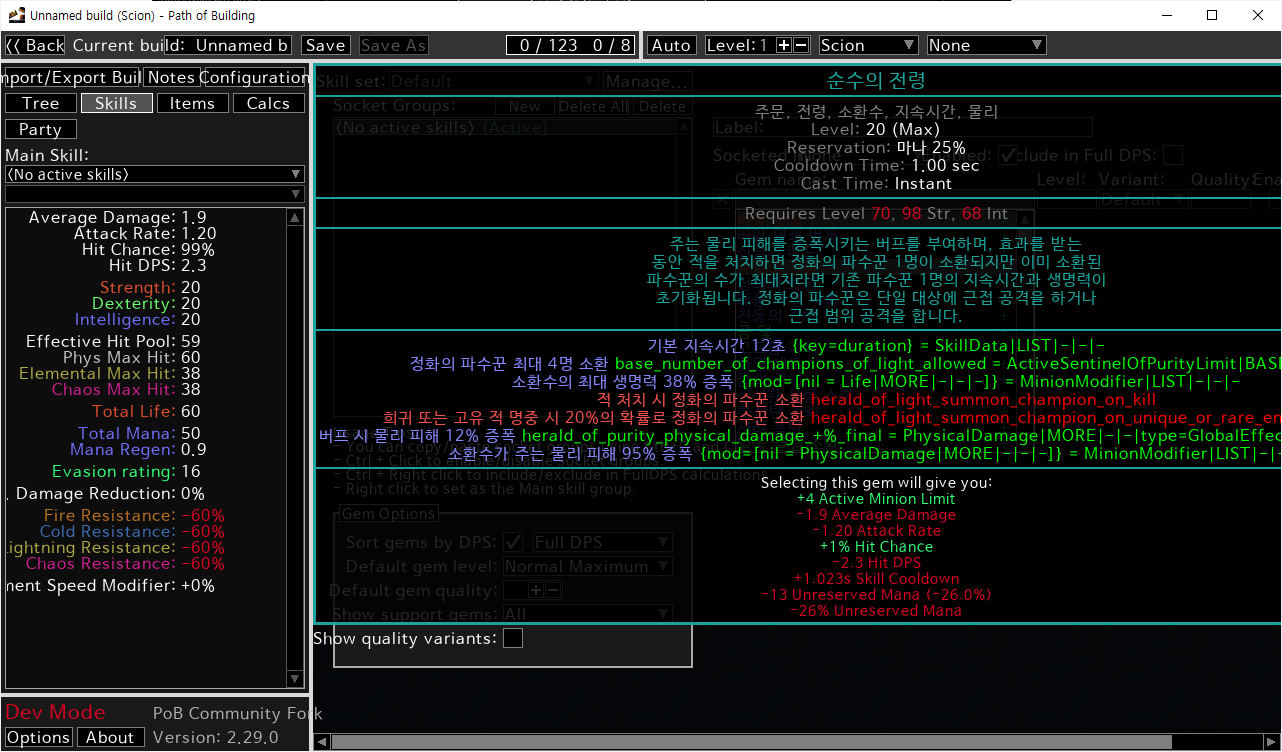1282x752 pixels.
Task: Click the Back button
Action: [x=35, y=45]
